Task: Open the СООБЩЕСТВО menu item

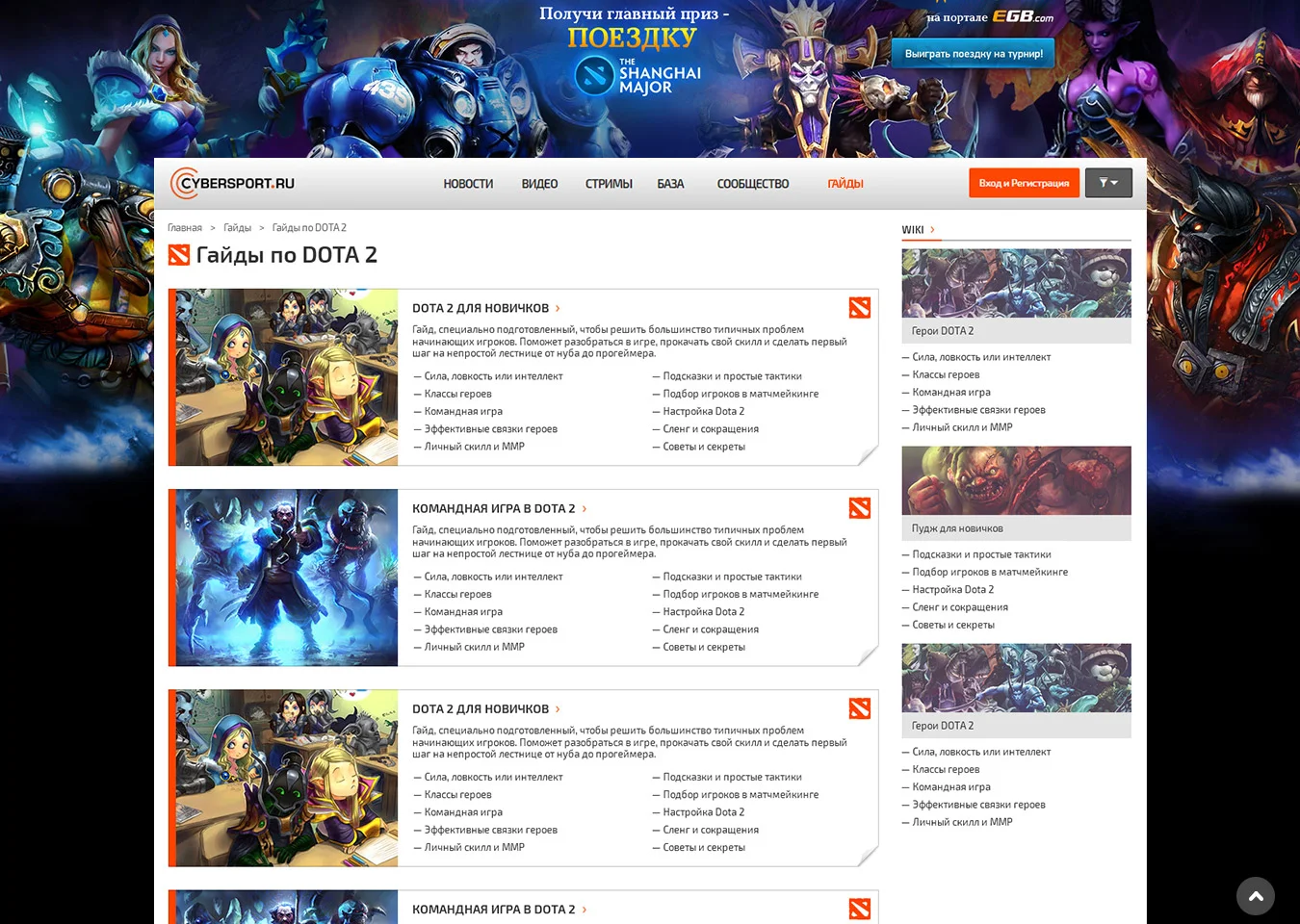Action: click(x=753, y=184)
